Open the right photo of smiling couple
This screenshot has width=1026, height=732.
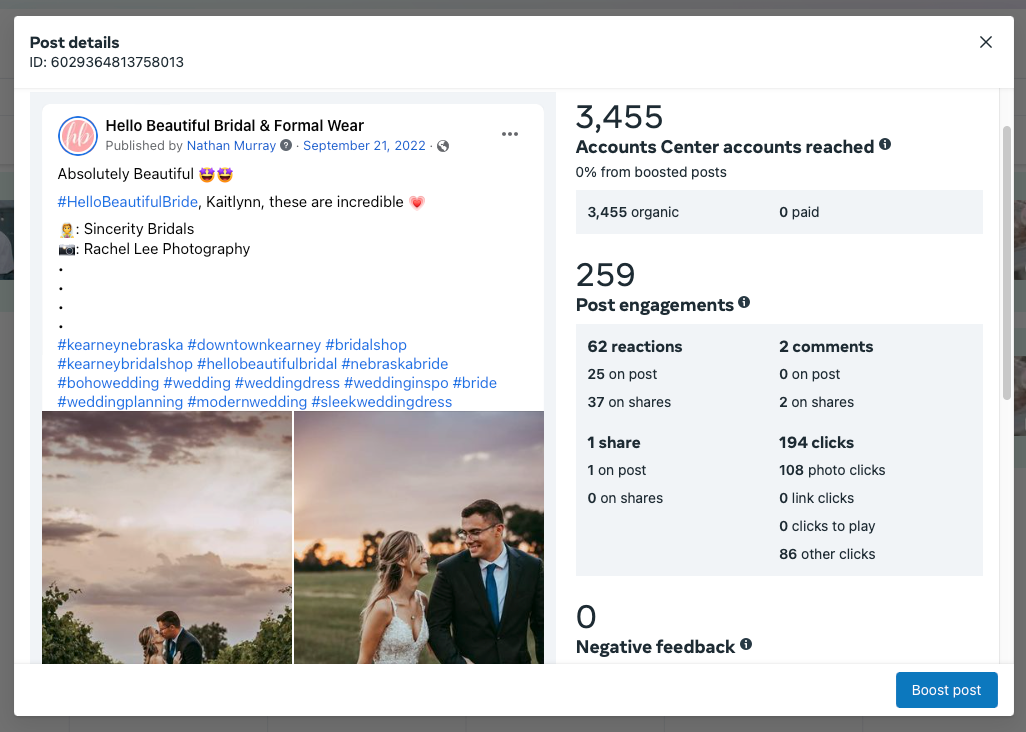(419, 537)
